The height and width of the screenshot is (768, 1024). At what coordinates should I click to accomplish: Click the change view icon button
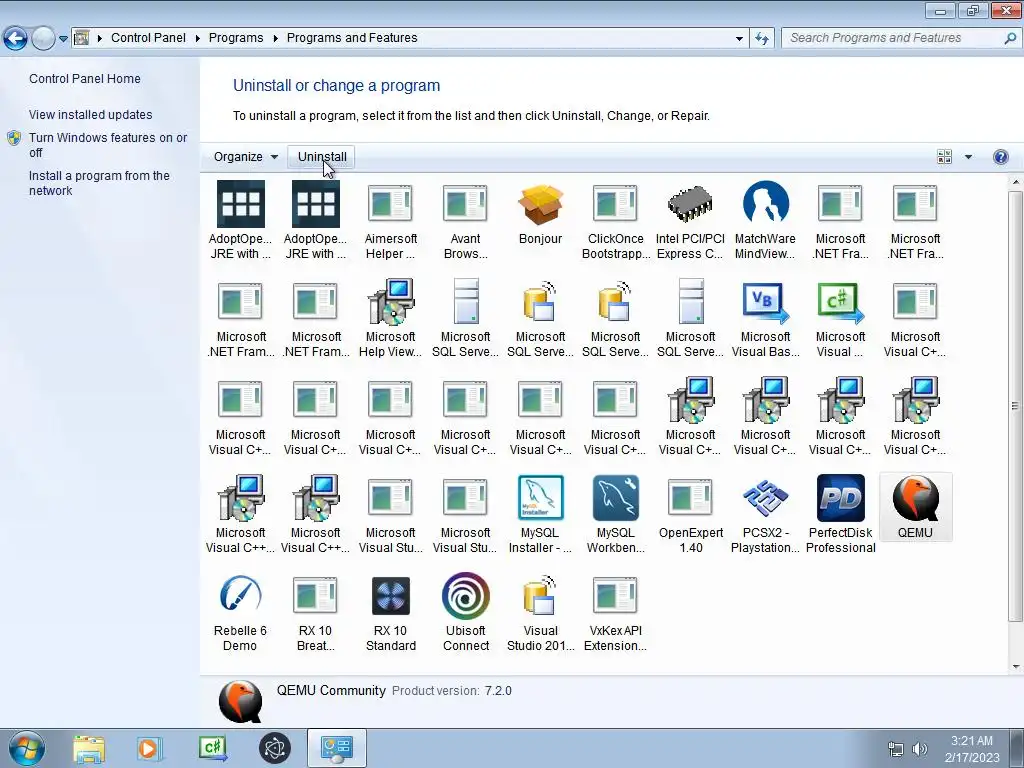[x=944, y=157]
